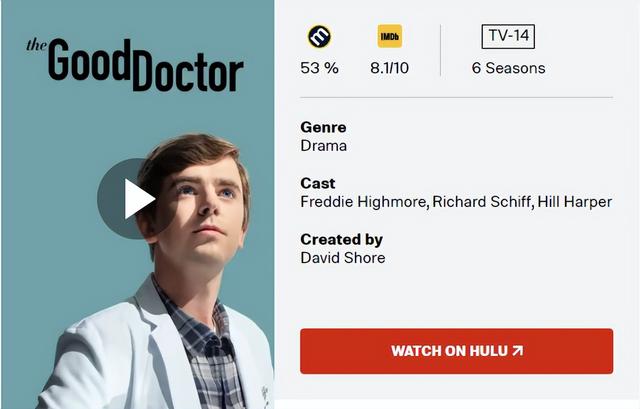Click the IMDb logo icon
Image resolution: width=640 pixels, height=409 pixels.
[389, 36]
